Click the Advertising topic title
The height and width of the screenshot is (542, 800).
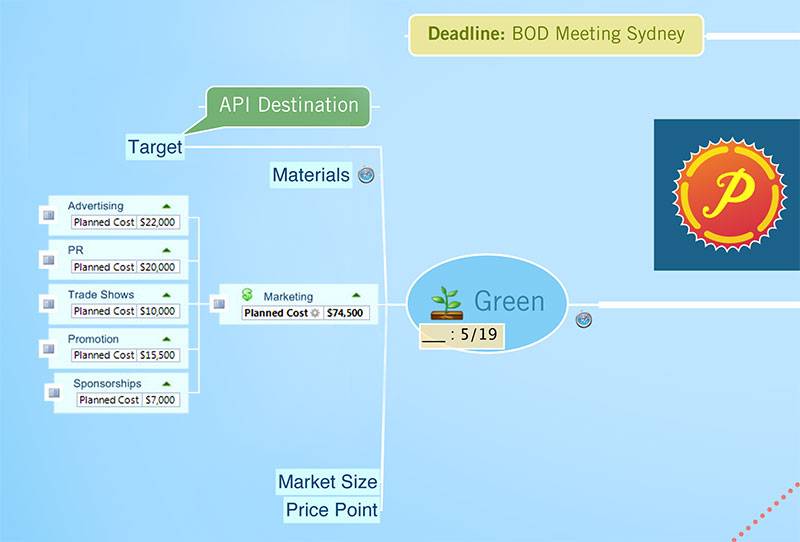95,206
